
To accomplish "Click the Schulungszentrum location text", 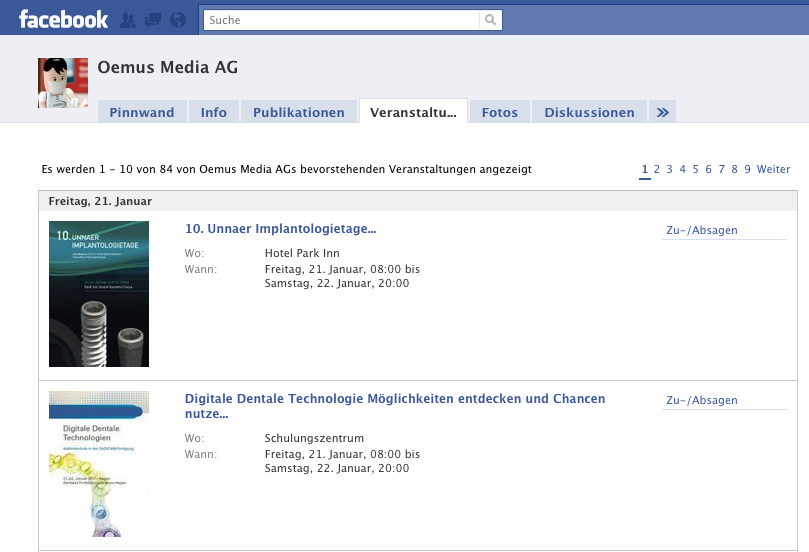I will click(x=314, y=438).
